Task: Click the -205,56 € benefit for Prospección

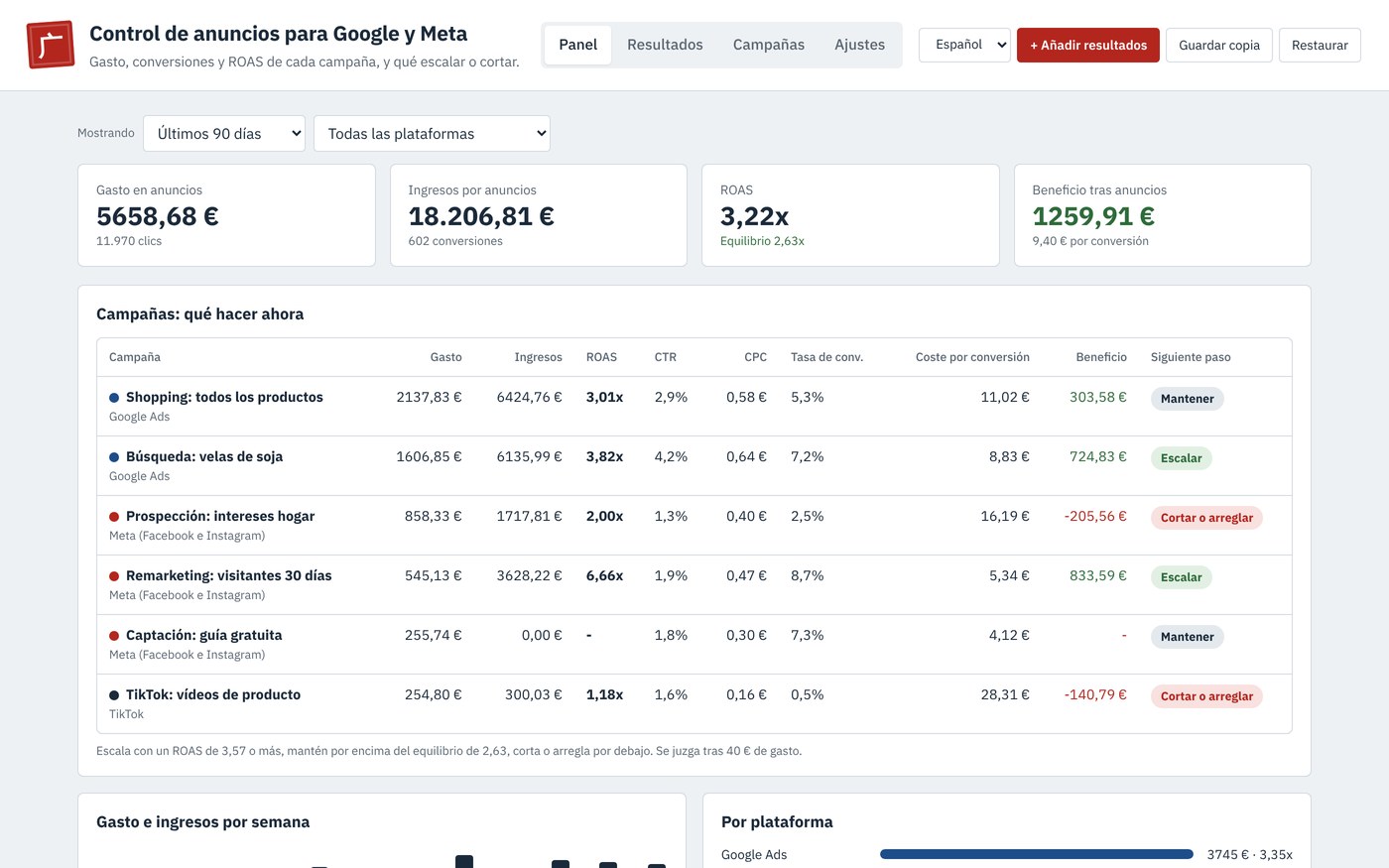Action: 1095,516
